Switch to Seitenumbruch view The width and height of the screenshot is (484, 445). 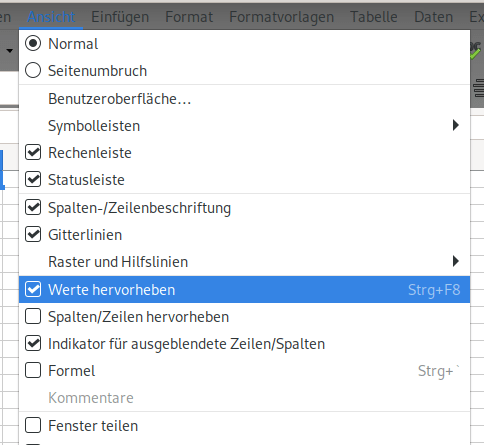pos(33,71)
